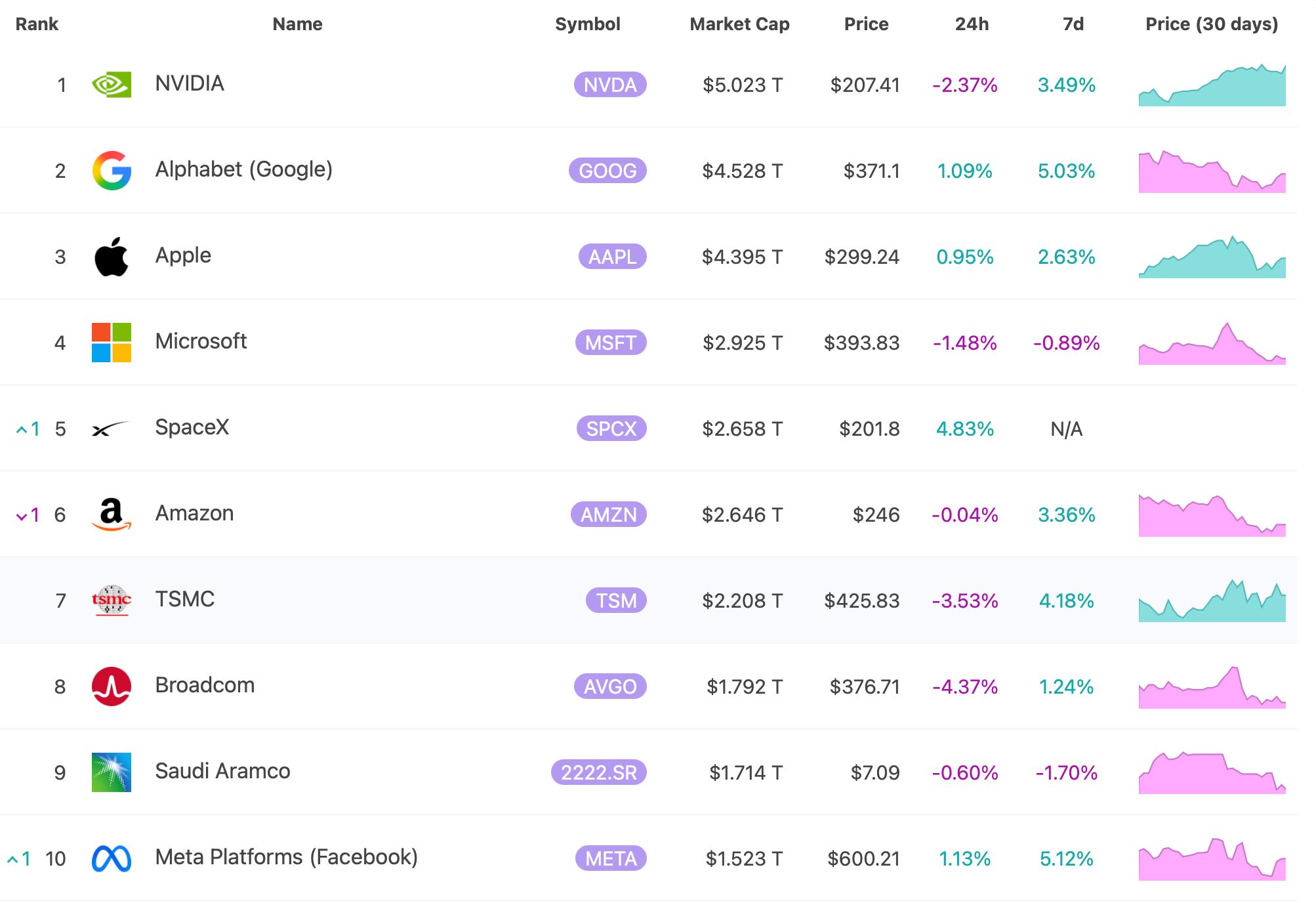
Task: Click Saudi Aramco price $7.09
Action: (875, 772)
